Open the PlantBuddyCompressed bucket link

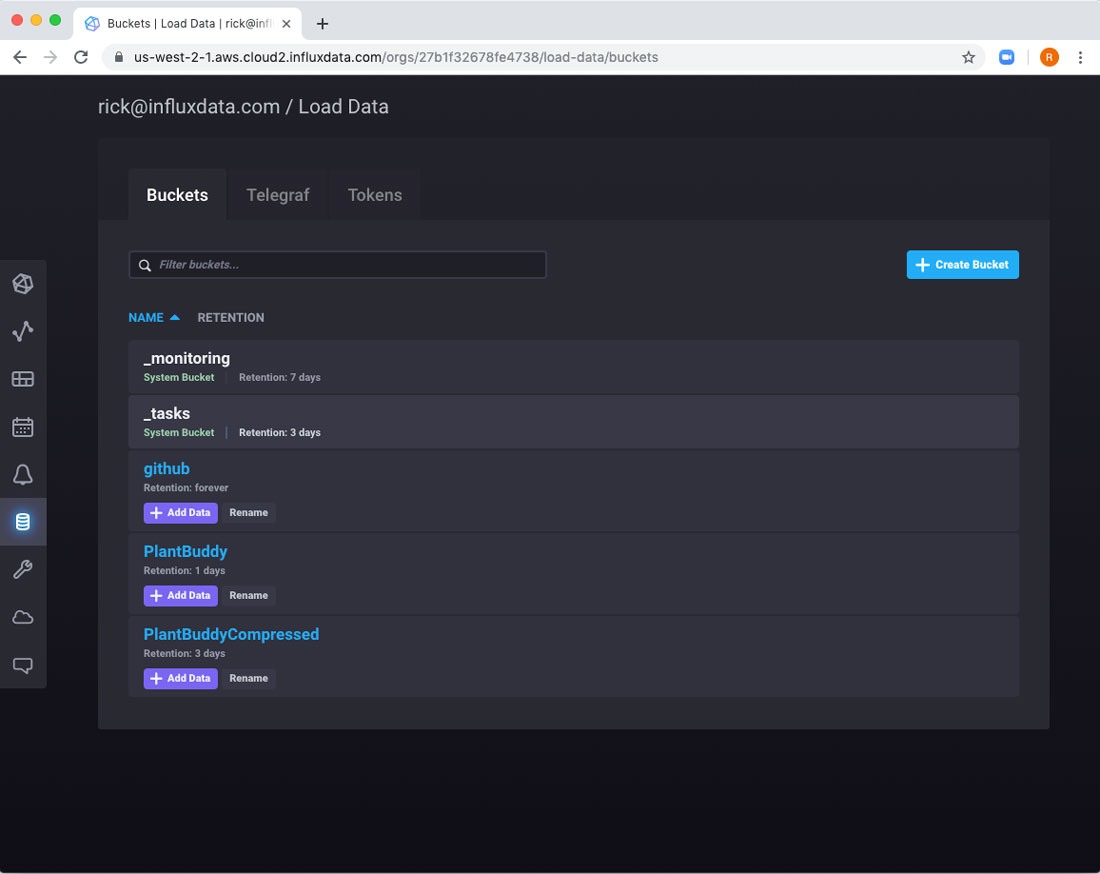(231, 634)
